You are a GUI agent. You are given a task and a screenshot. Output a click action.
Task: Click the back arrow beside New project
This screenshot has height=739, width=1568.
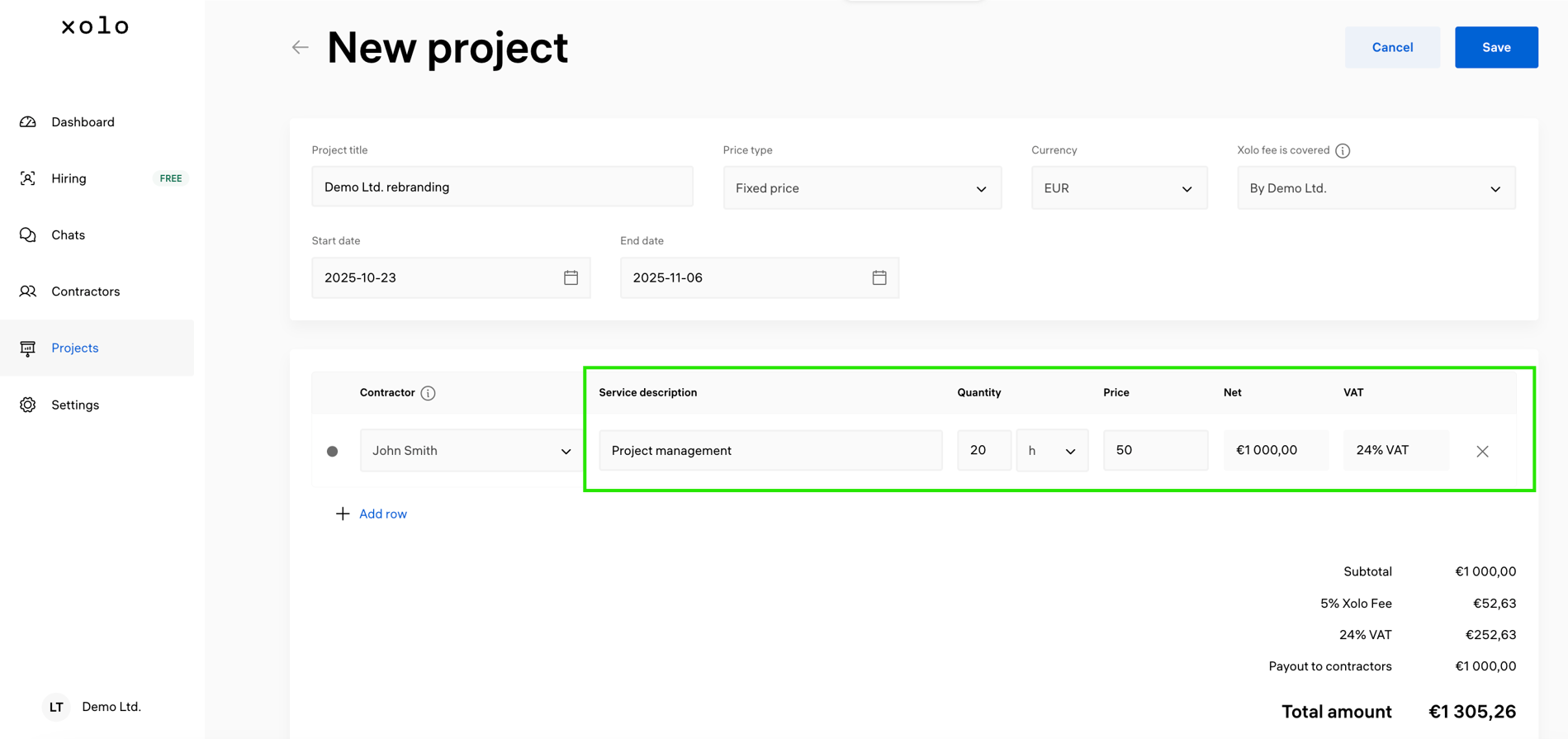[x=300, y=48]
